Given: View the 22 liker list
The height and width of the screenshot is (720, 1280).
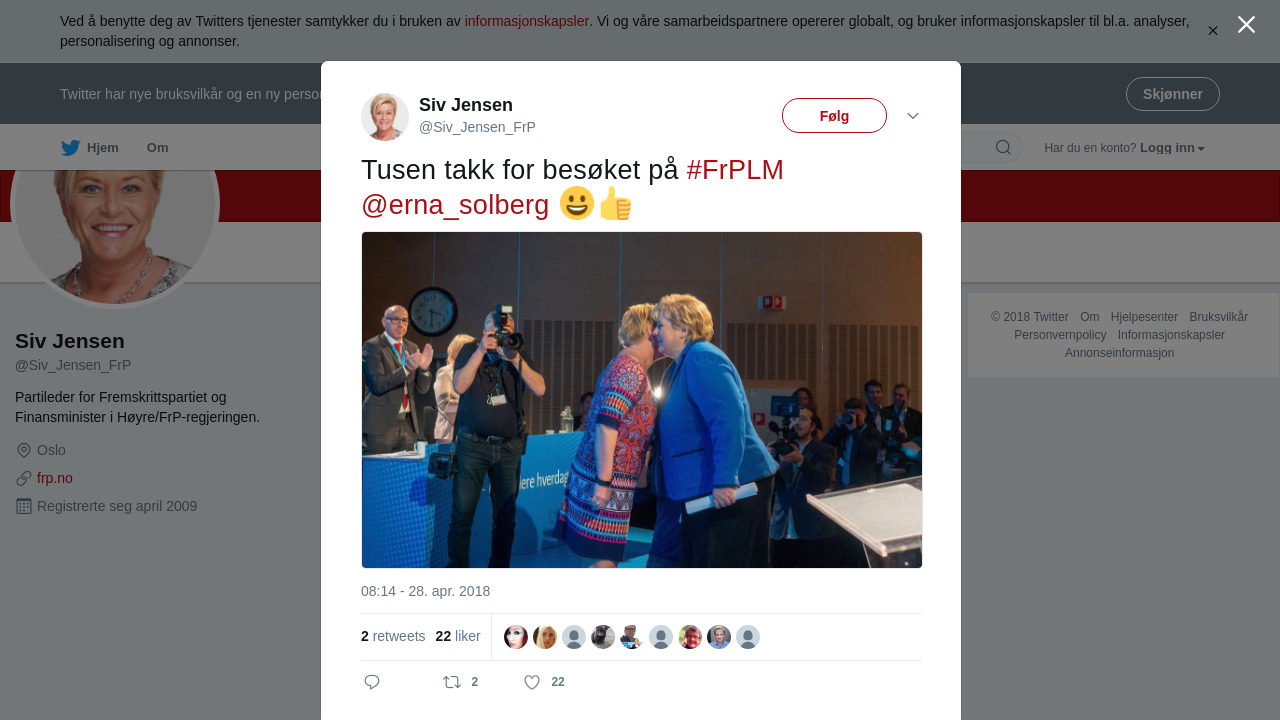Looking at the screenshot, I should coord(458,636).
